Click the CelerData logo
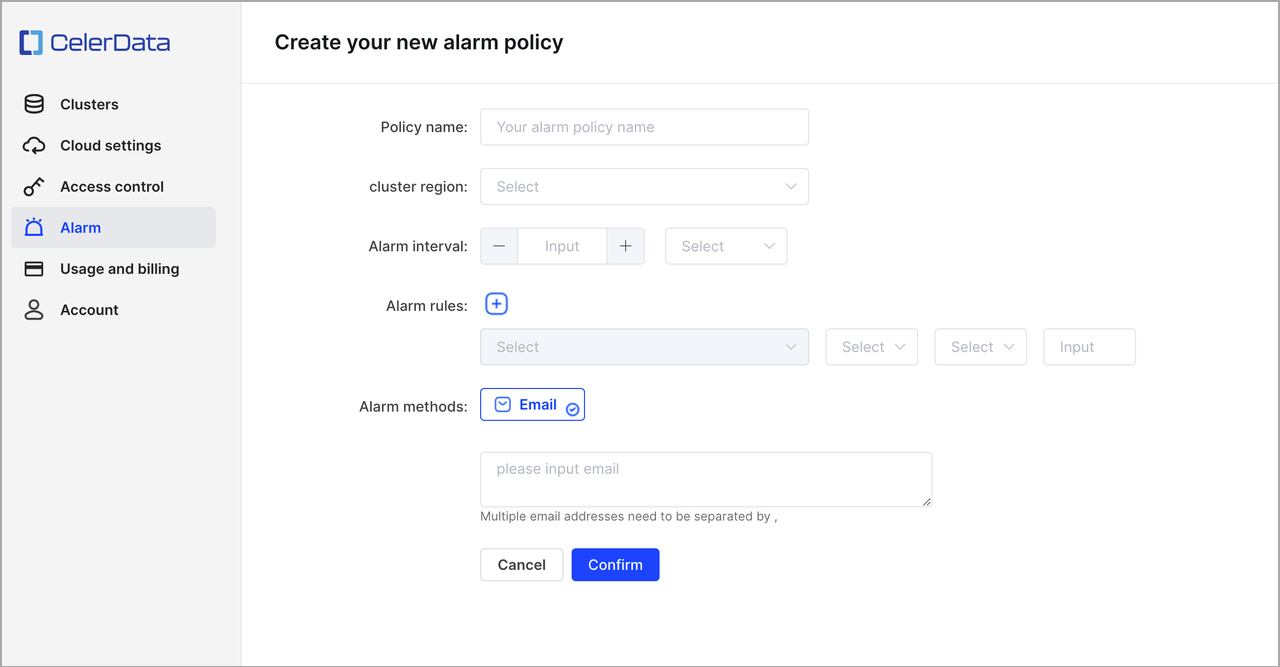The image size is (1280, 667). (x=94, y=42)
